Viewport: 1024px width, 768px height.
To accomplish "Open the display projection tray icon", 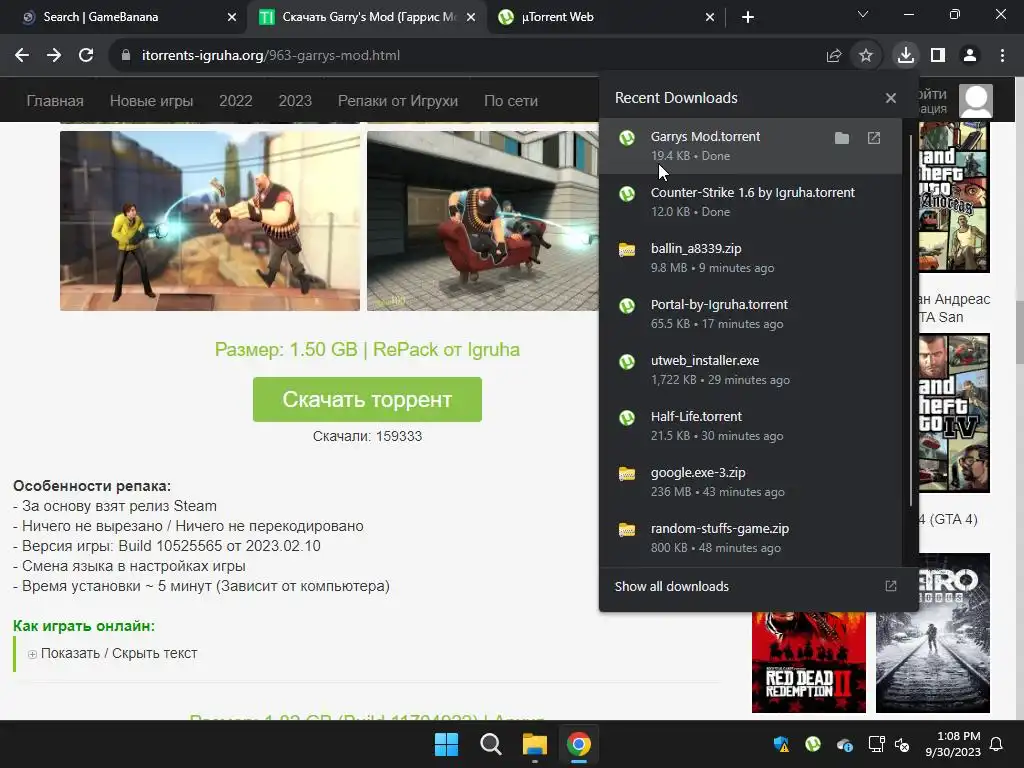I will 876,744.
